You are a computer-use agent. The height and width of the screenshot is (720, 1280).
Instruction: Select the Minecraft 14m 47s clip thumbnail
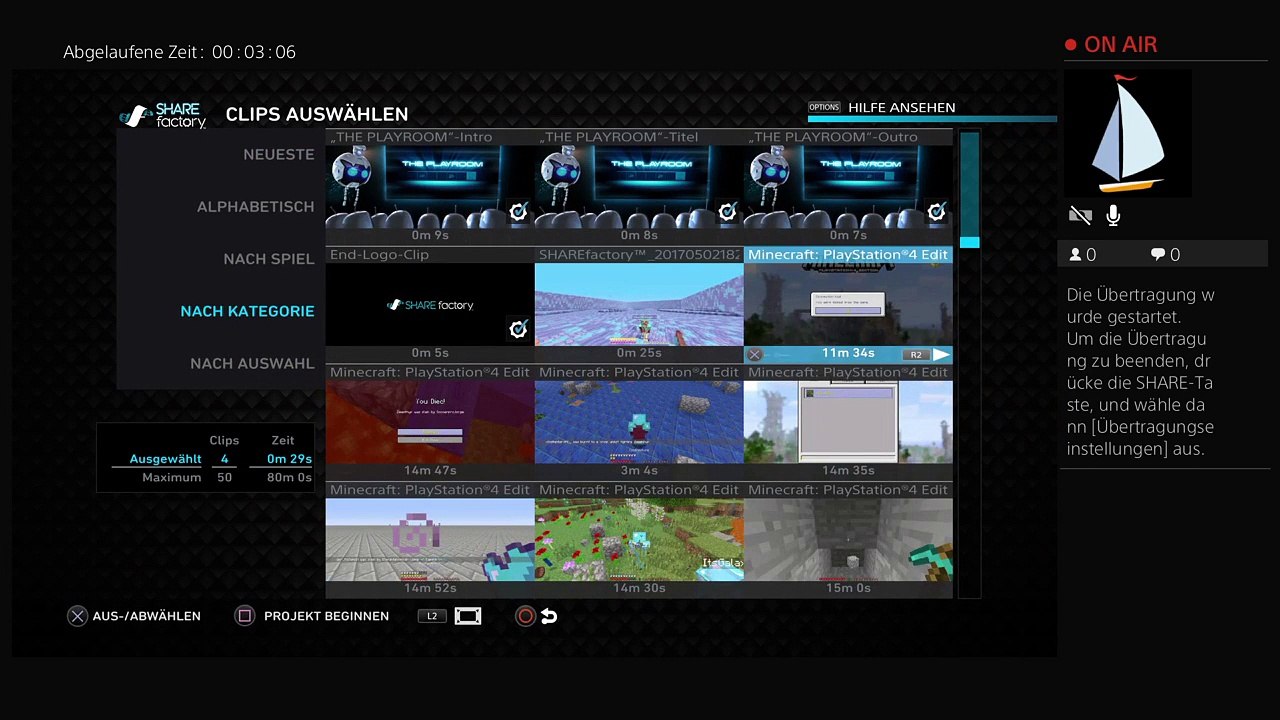[430, 422]
